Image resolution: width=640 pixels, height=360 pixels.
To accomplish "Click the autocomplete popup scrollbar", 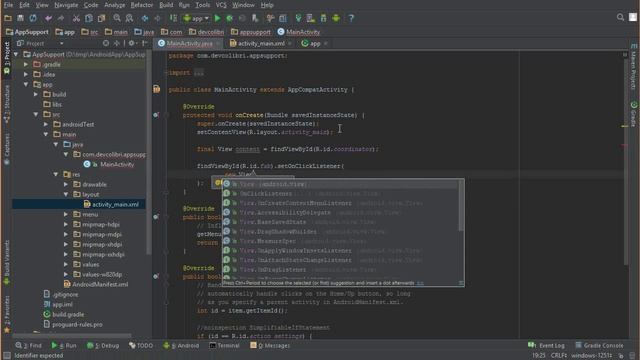I will pyautogui.click(x=461, y=205).
